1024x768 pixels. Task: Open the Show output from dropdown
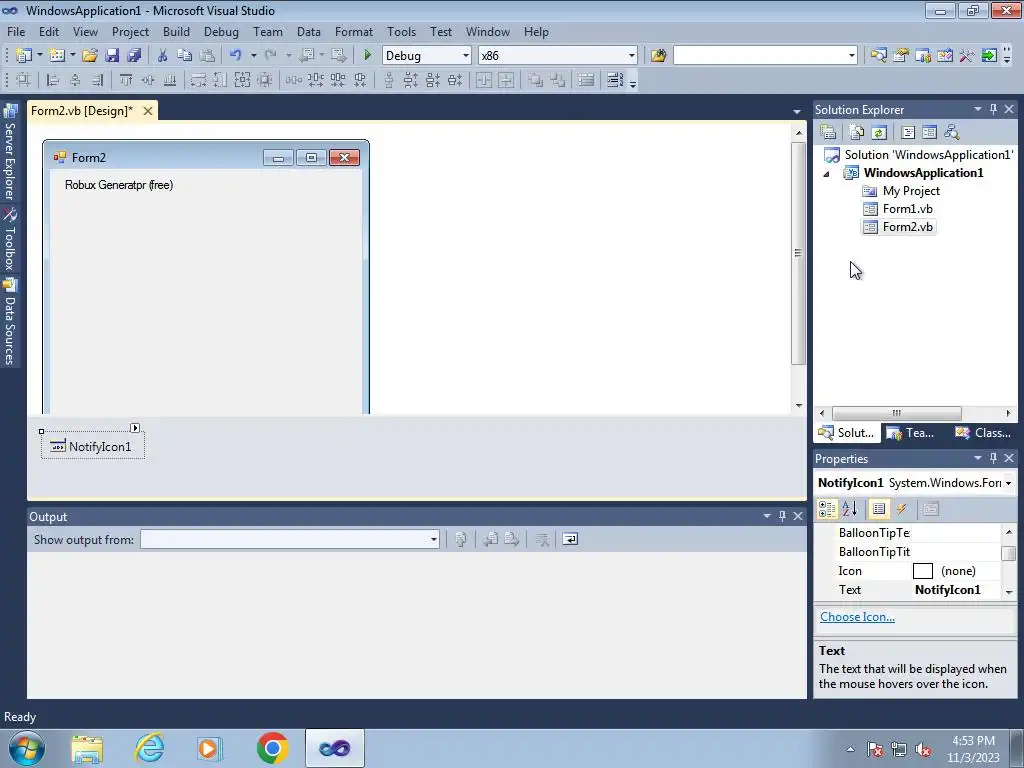coord(434,539)
